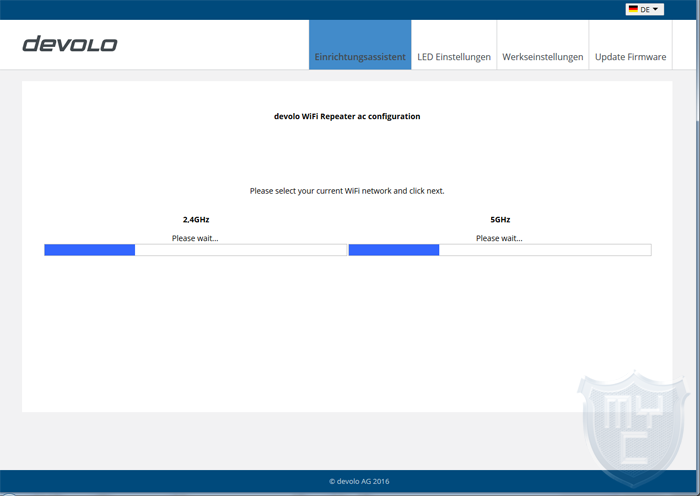Open the LED Einstellungen tab
Image resolution: width=700 pixels, height=496 pixels.
(x=454, y=45)
